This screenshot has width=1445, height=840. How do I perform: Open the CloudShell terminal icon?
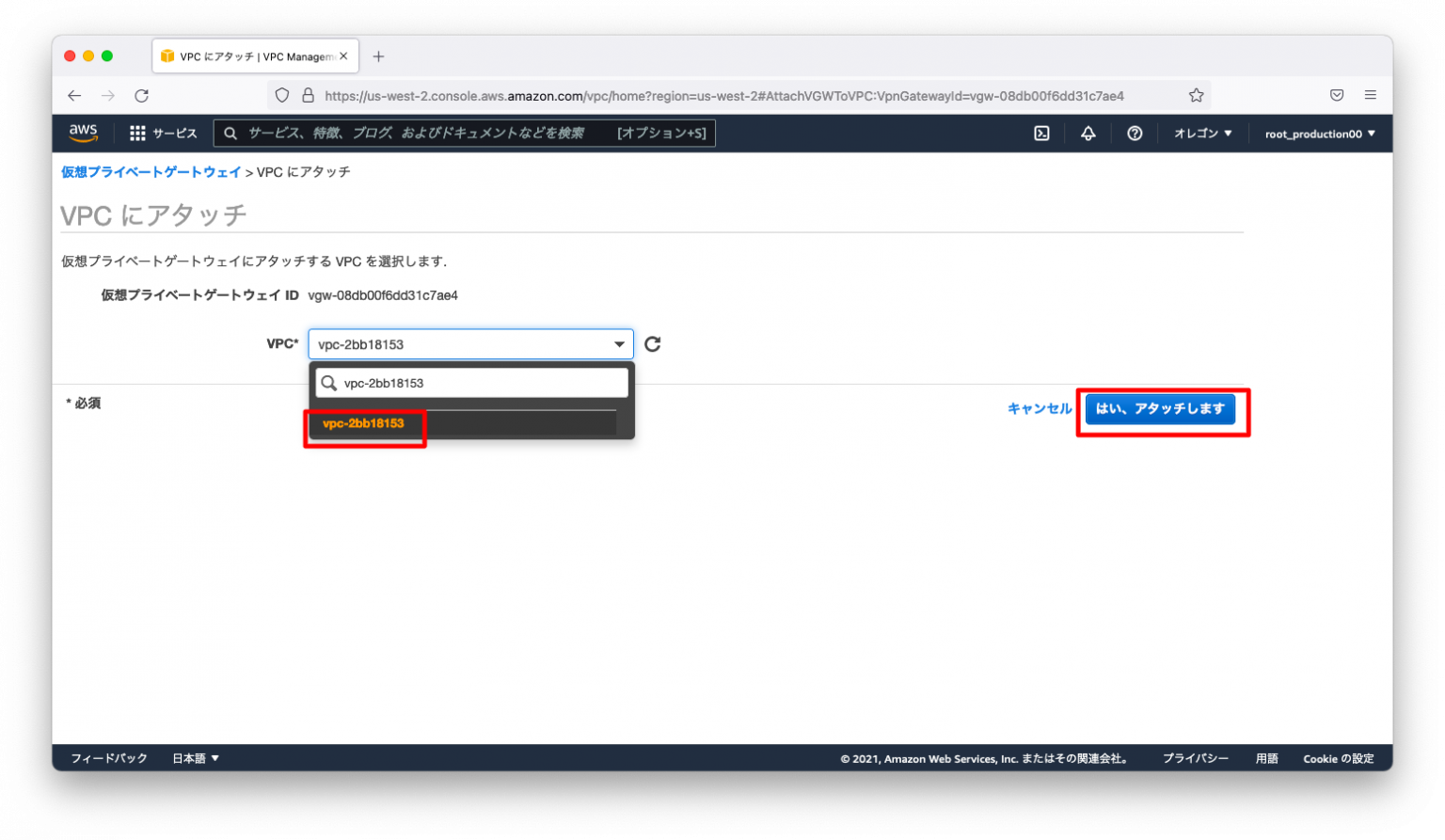tap(1041, 134)
